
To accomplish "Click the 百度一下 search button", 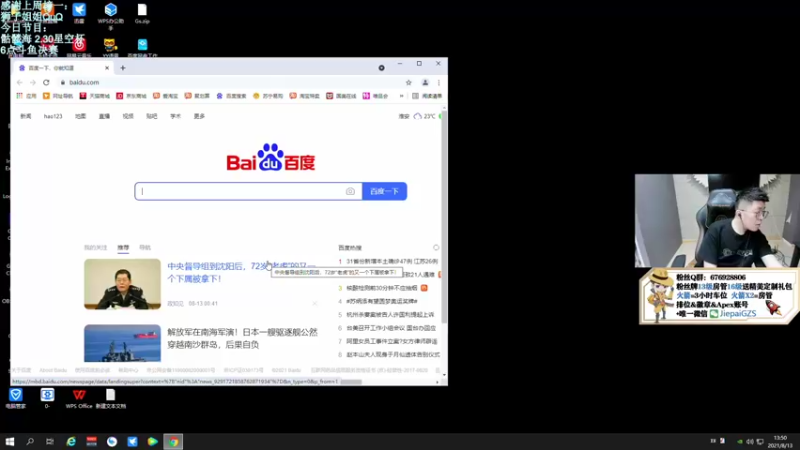I will point(384,191).
